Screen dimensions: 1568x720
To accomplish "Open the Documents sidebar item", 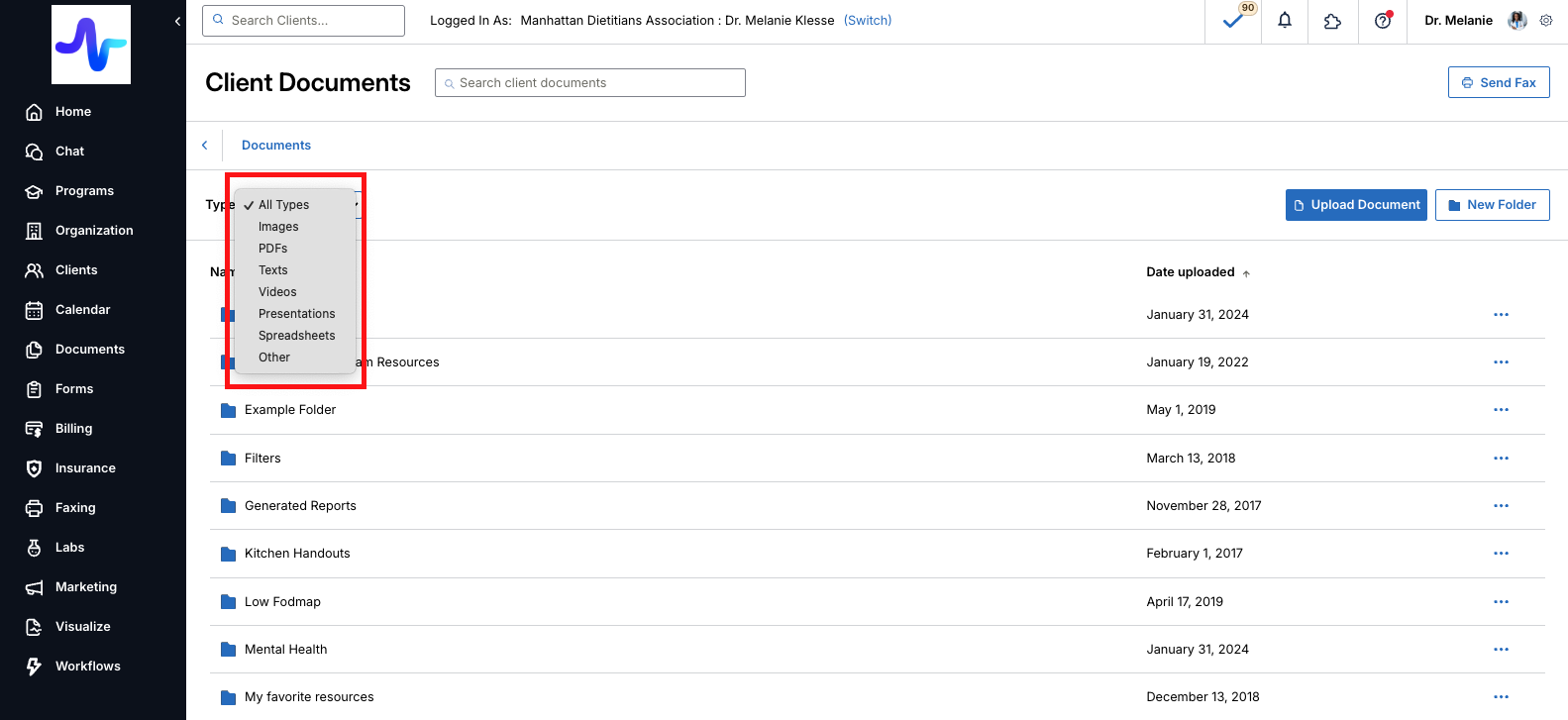I will pos(90,350).
